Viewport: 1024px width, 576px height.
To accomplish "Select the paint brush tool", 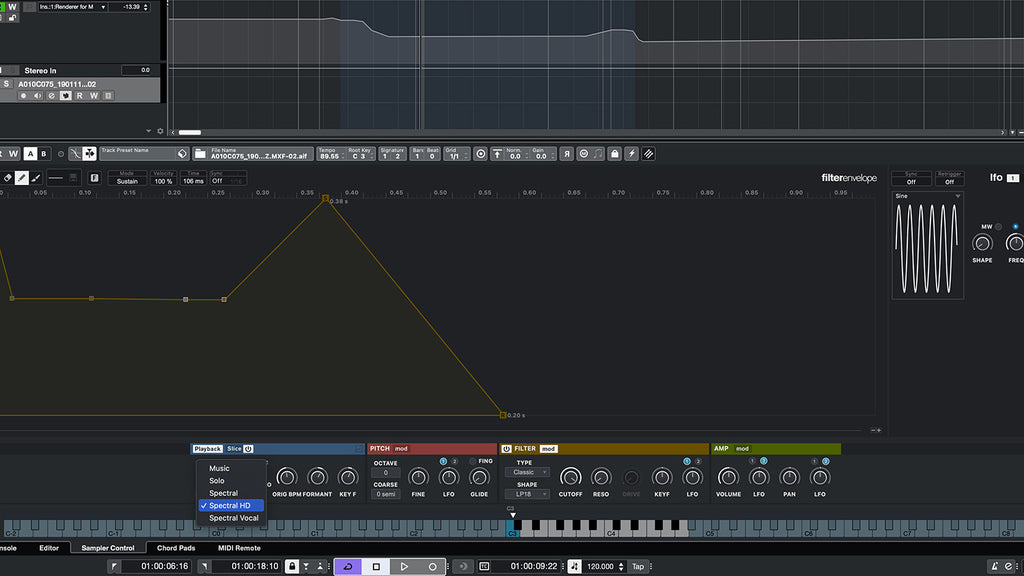I will pyautogui.click(x=36, y=178).
